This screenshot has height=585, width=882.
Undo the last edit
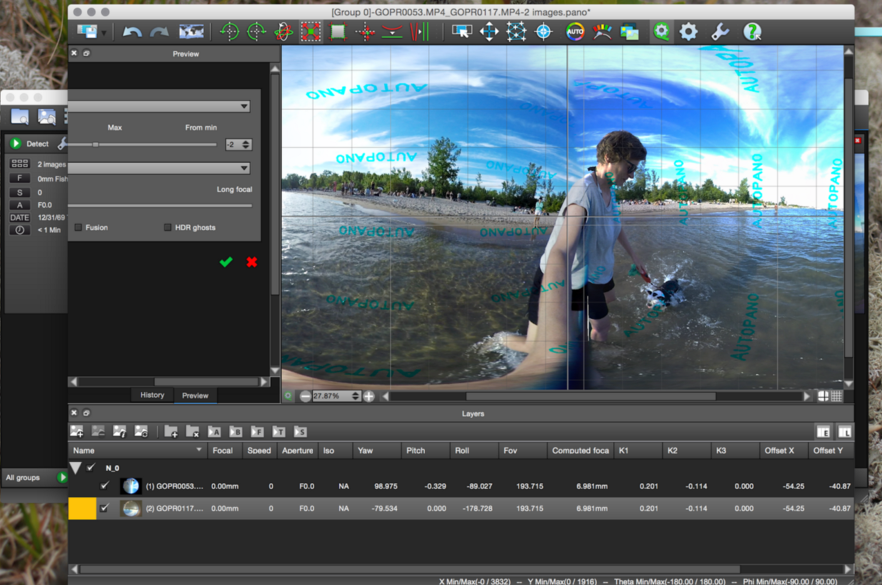click(x=132, y=32)
